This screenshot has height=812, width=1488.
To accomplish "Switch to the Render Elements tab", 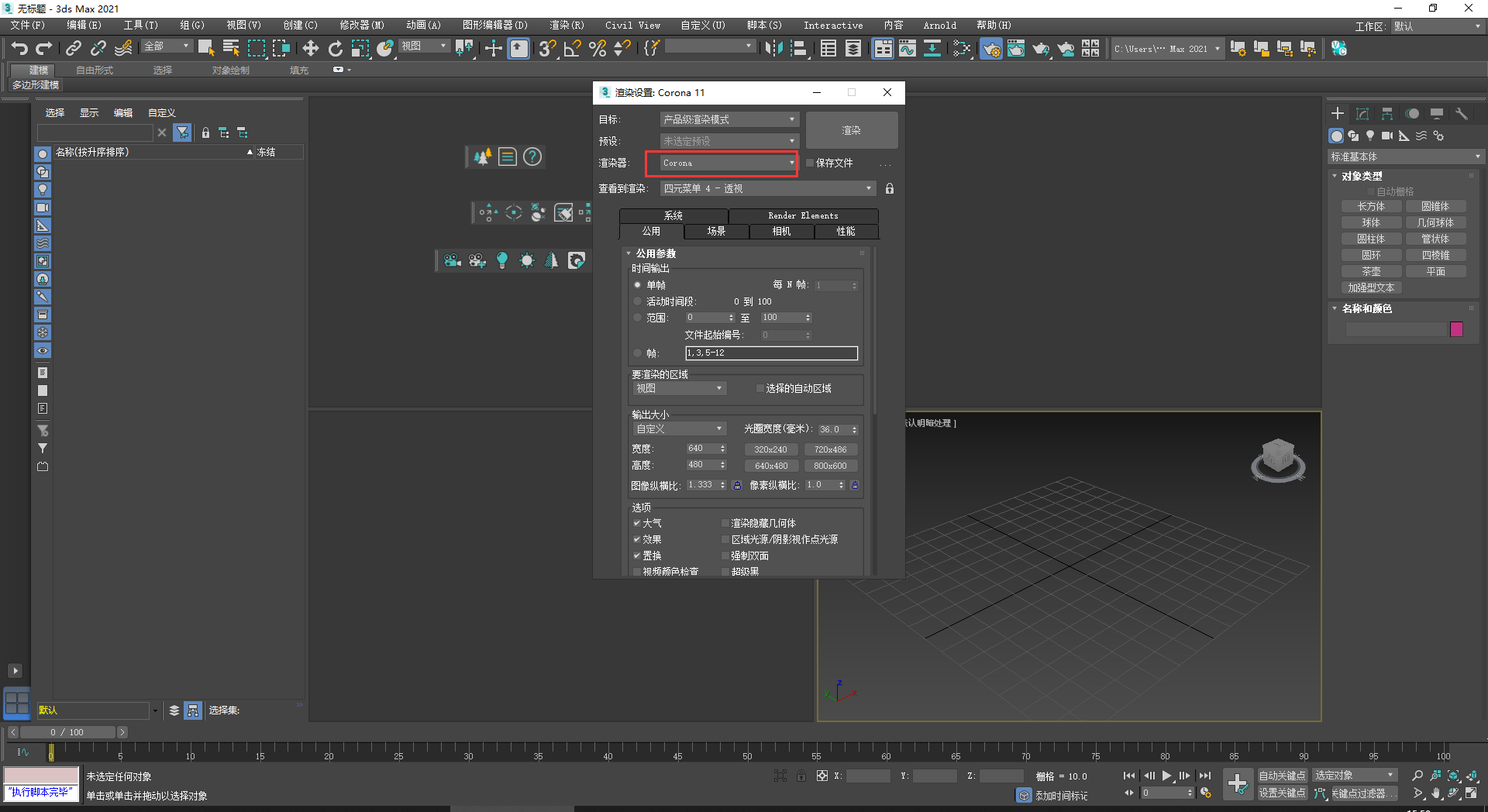I will [x=803, y=215].
